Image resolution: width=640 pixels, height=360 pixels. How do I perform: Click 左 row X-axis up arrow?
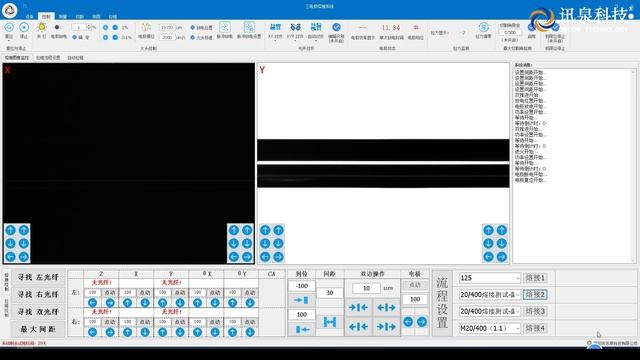(127, 303)
